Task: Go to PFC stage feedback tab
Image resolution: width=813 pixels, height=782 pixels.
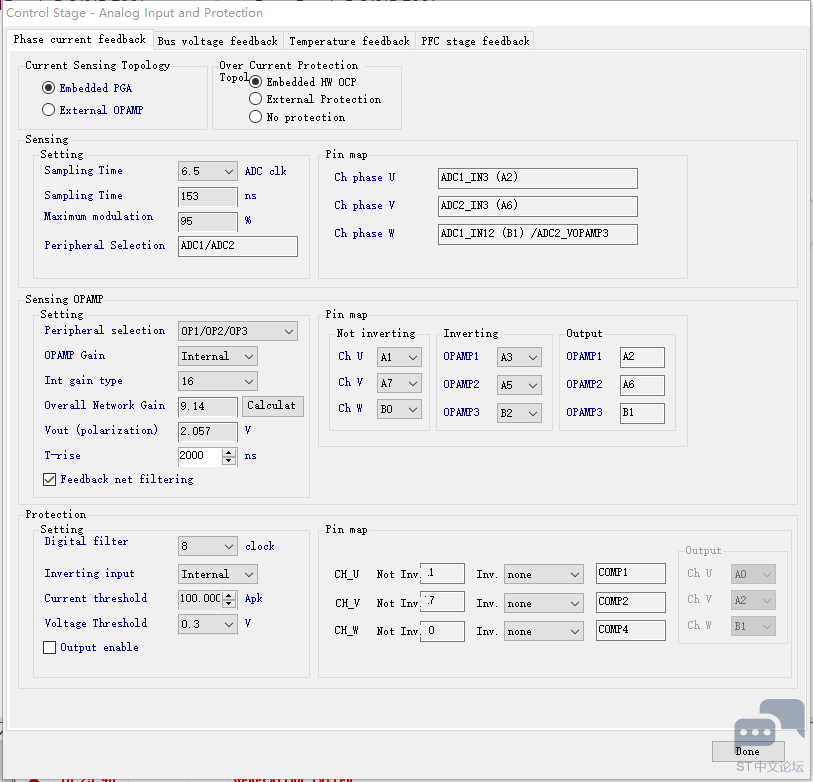Action: [x=475, y=41]
